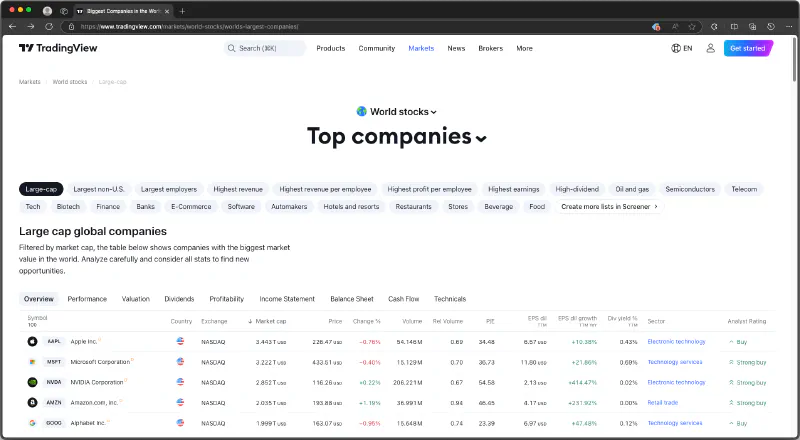Select the Overview tab
800x440 pixels.
39,299
